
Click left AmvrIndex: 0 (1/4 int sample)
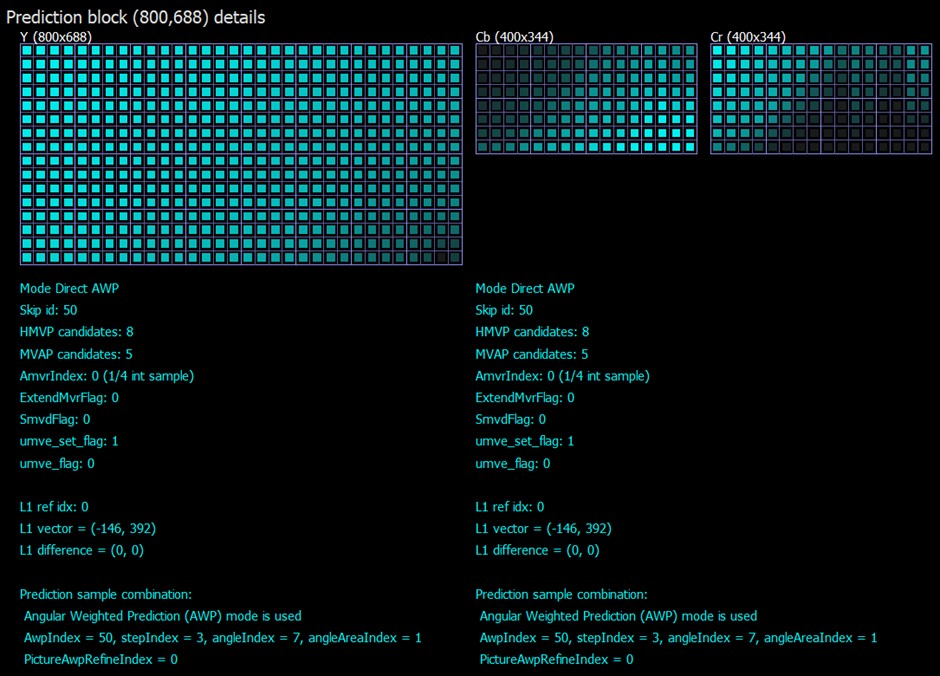(x=107, y=376)
